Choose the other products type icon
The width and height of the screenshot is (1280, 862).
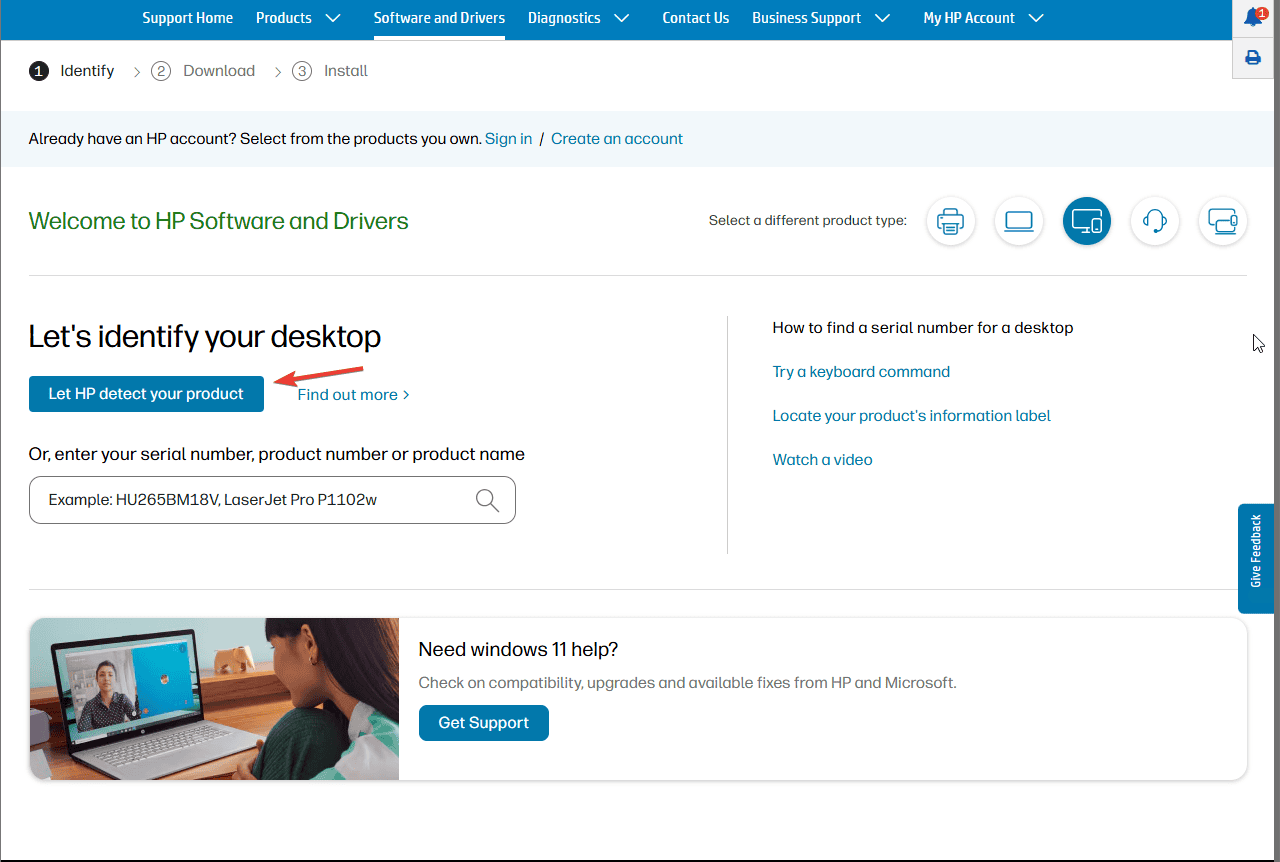coord(1223,221)
